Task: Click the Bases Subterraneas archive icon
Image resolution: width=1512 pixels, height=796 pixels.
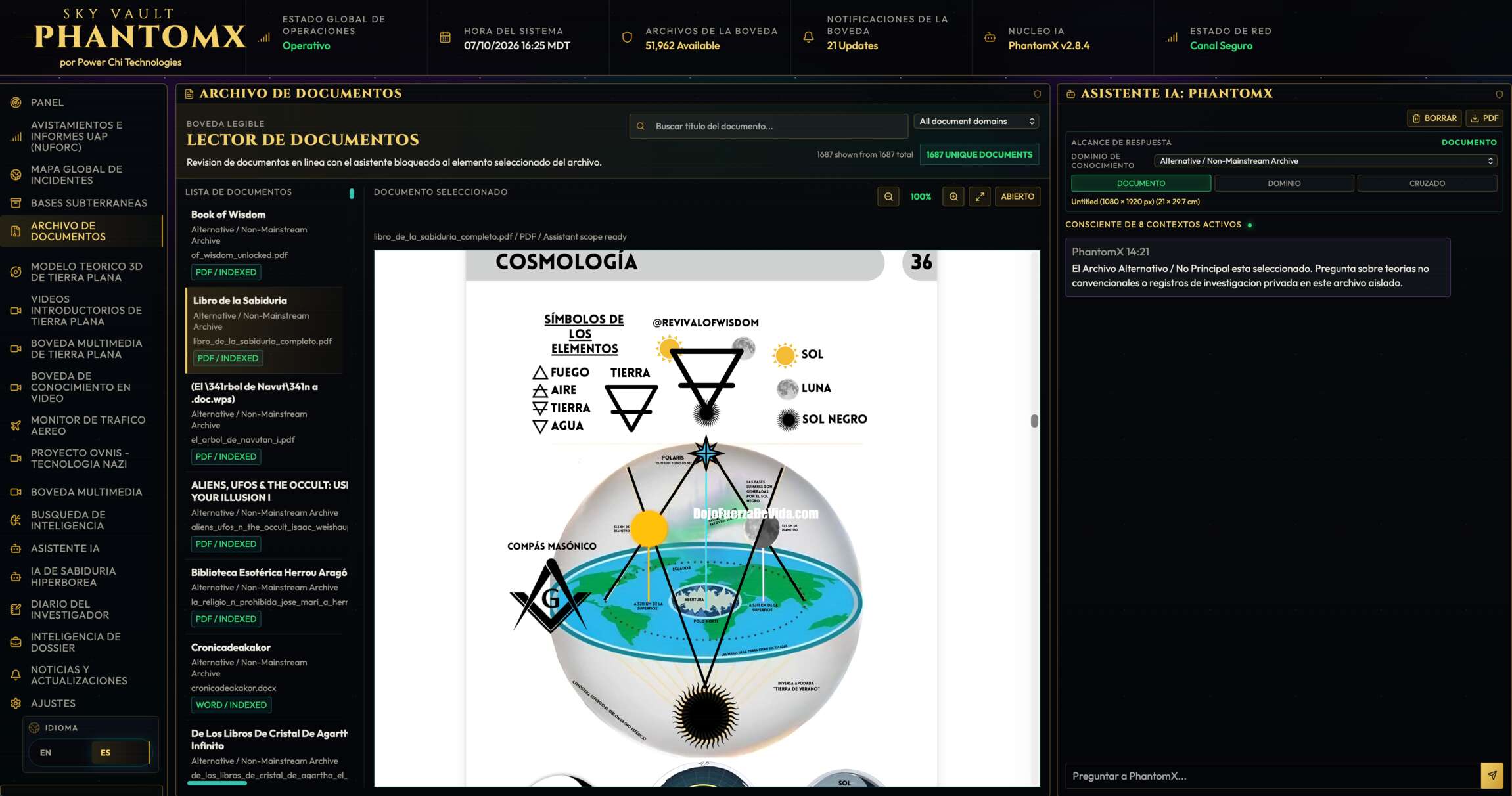Action: point(16,203)
